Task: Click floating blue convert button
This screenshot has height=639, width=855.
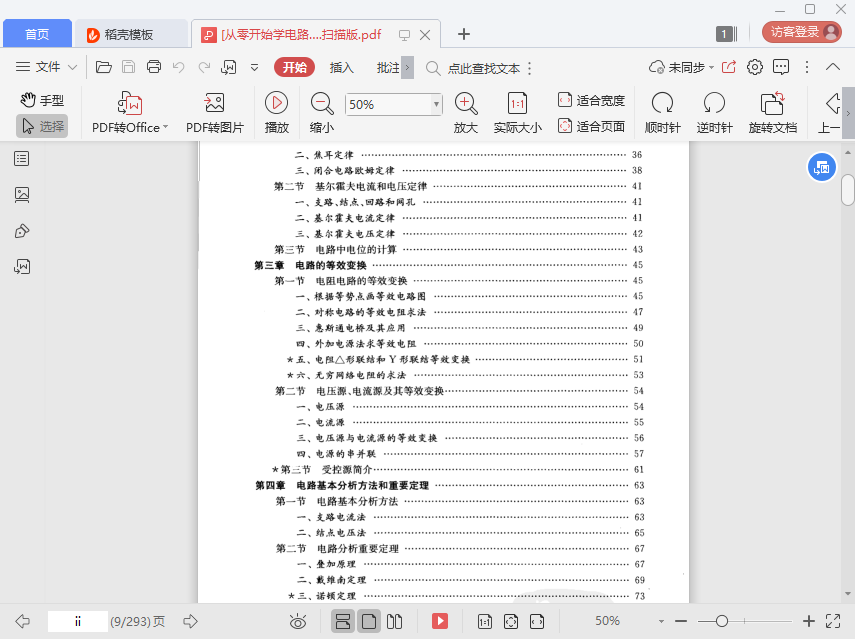Action: click(821, 168)
